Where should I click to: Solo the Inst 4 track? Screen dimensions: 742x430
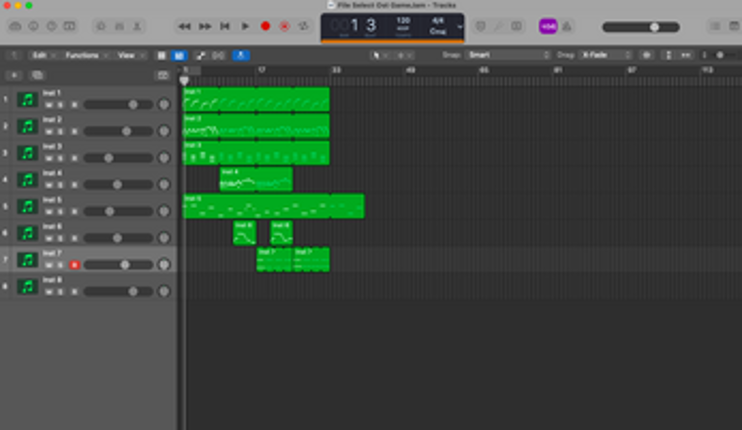[60, 185]
